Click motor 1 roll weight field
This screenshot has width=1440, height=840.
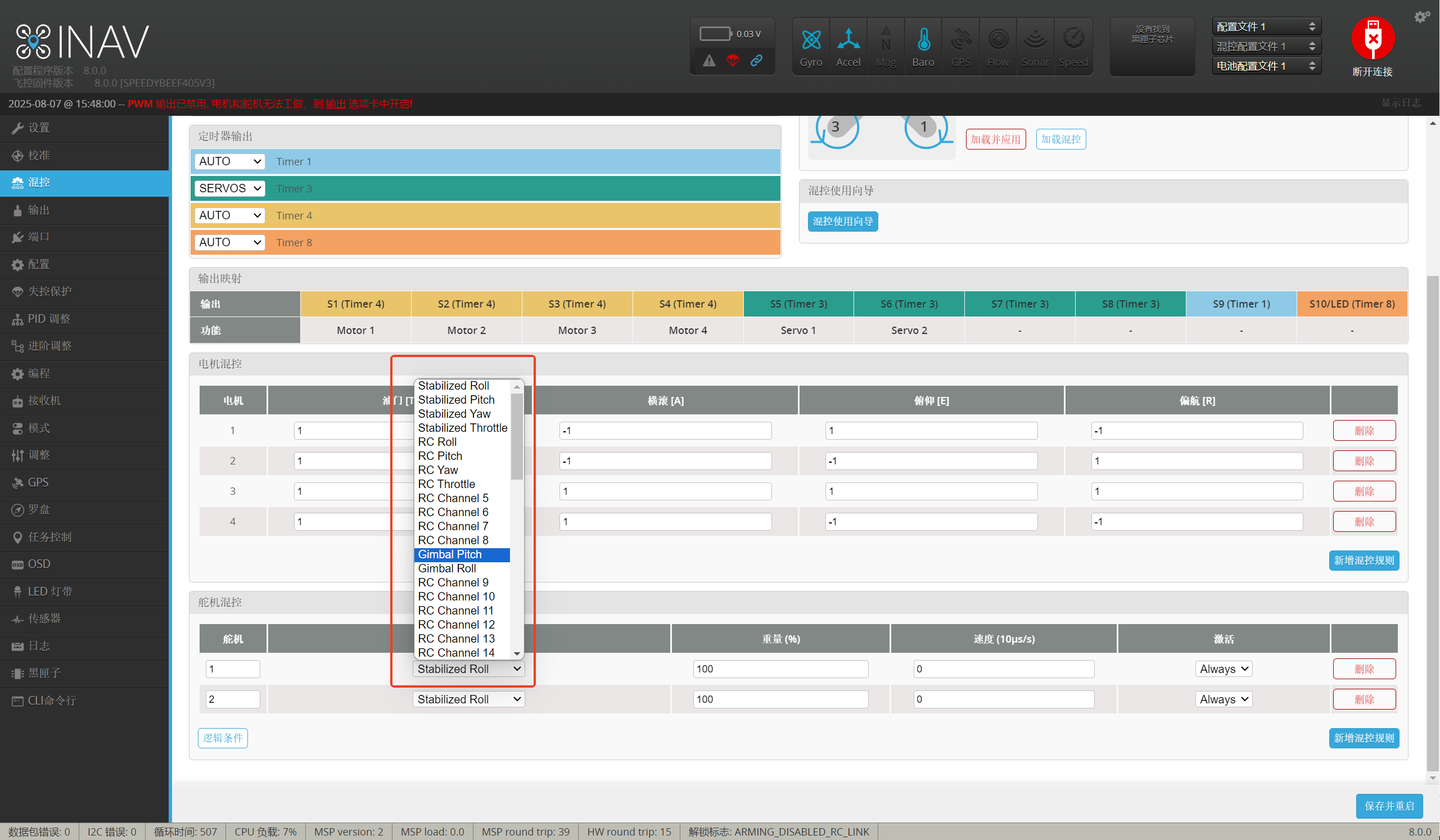click(x=665, y=431)
